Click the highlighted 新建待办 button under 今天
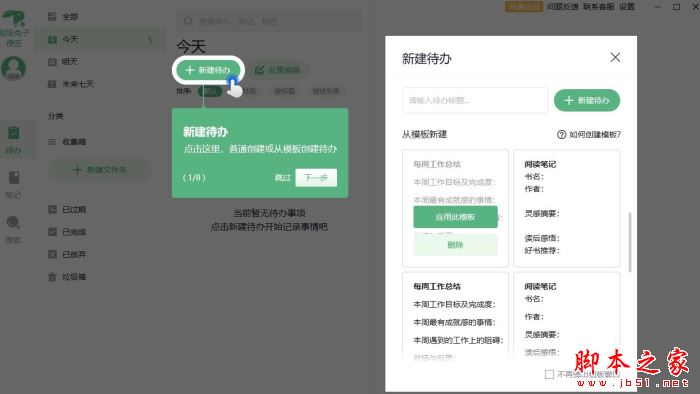 pos(208,70)
